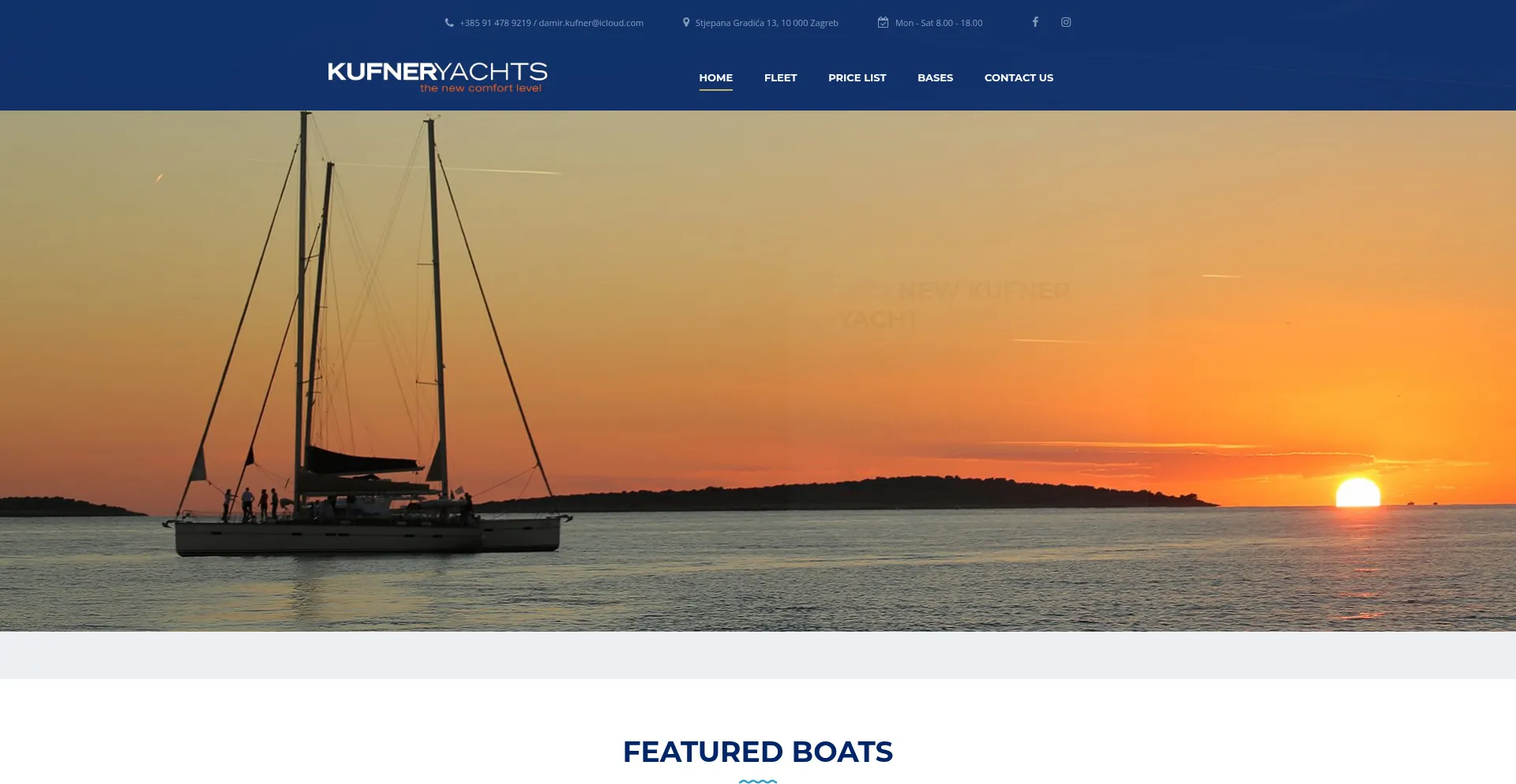Click the Kufner Yachts logo
This screenshot has height=784, width=1516.
coord(437,77)
